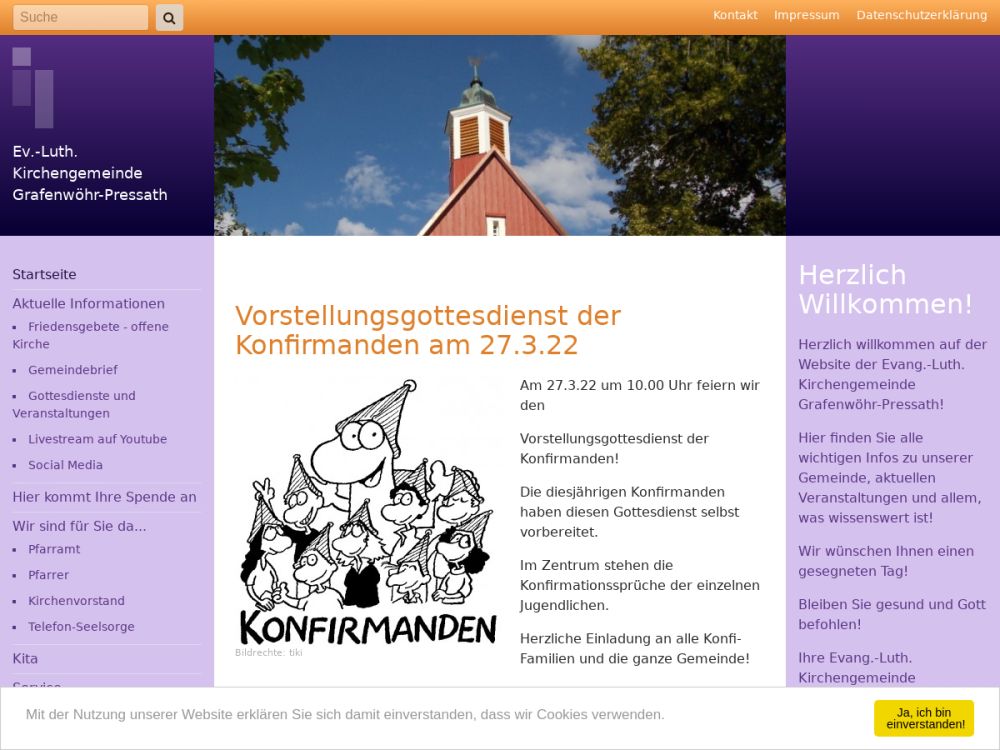Go to Kirchenvorstand

[x=76, y=601]
